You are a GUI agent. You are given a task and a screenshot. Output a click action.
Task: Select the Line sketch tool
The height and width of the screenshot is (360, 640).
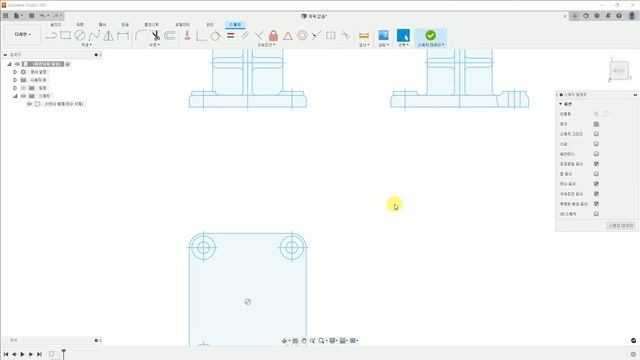(51, 36)
